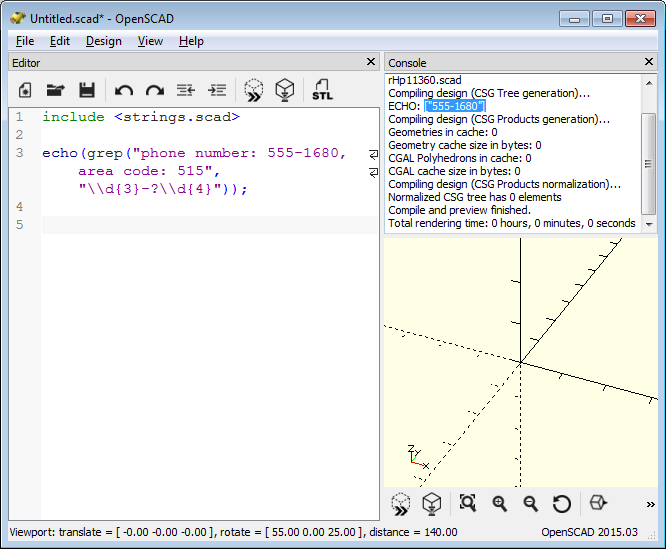The width and height of the screenshot is (666, 549).
Task: Close the OpenSCAD window
Action: click(x=640, y=19)
